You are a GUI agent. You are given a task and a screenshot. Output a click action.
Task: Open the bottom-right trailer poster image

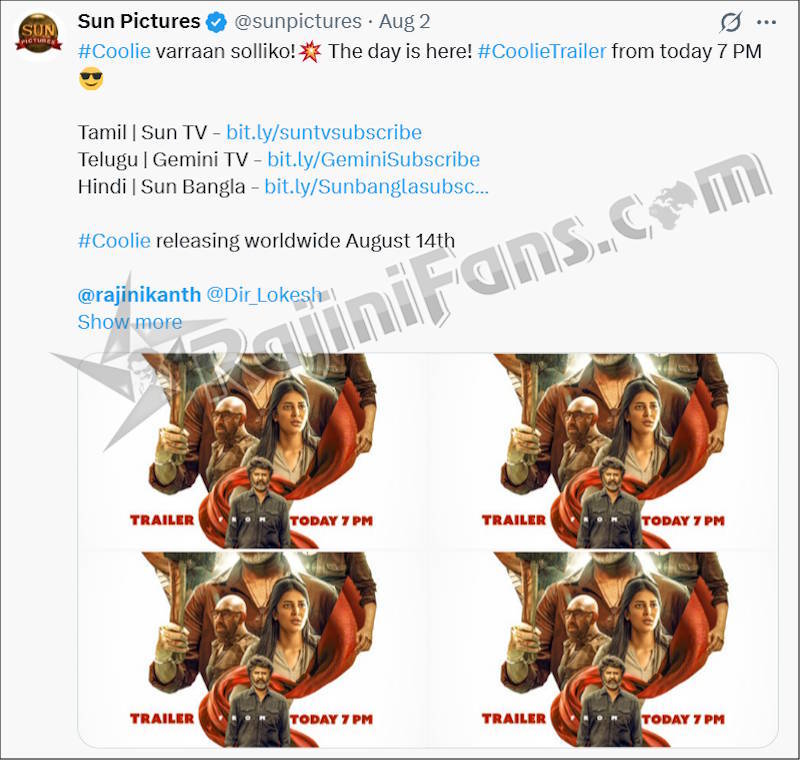(604, 650)
